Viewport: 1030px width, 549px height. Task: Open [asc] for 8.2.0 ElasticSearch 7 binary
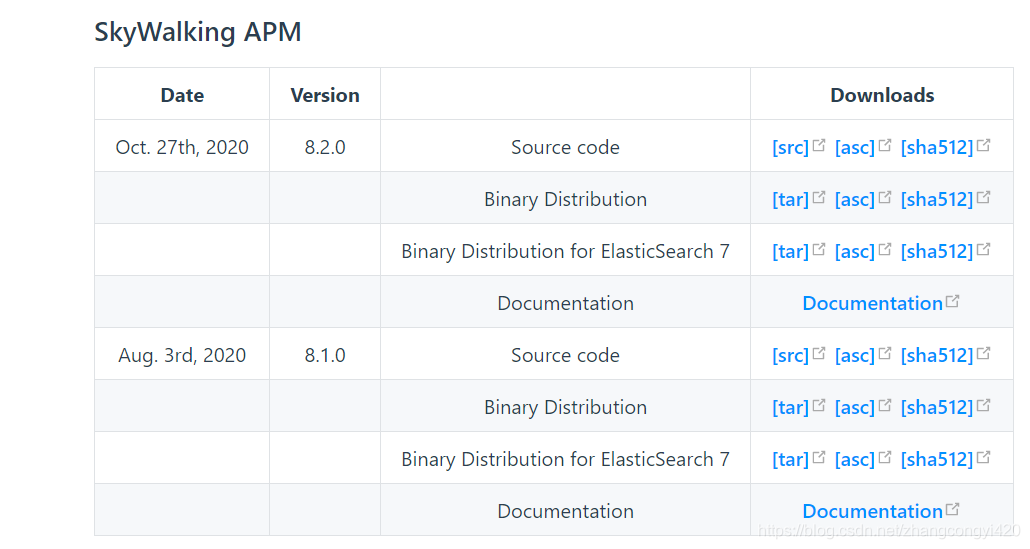855,251
